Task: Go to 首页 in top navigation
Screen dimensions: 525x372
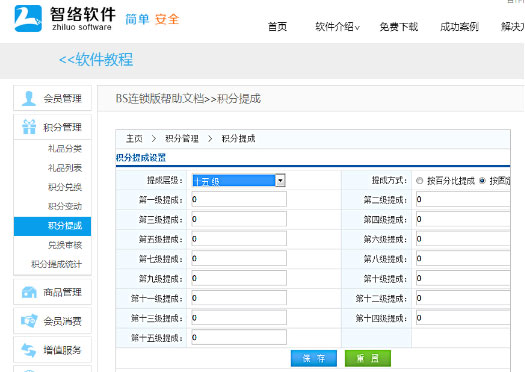Action: [x=278, y=27]
